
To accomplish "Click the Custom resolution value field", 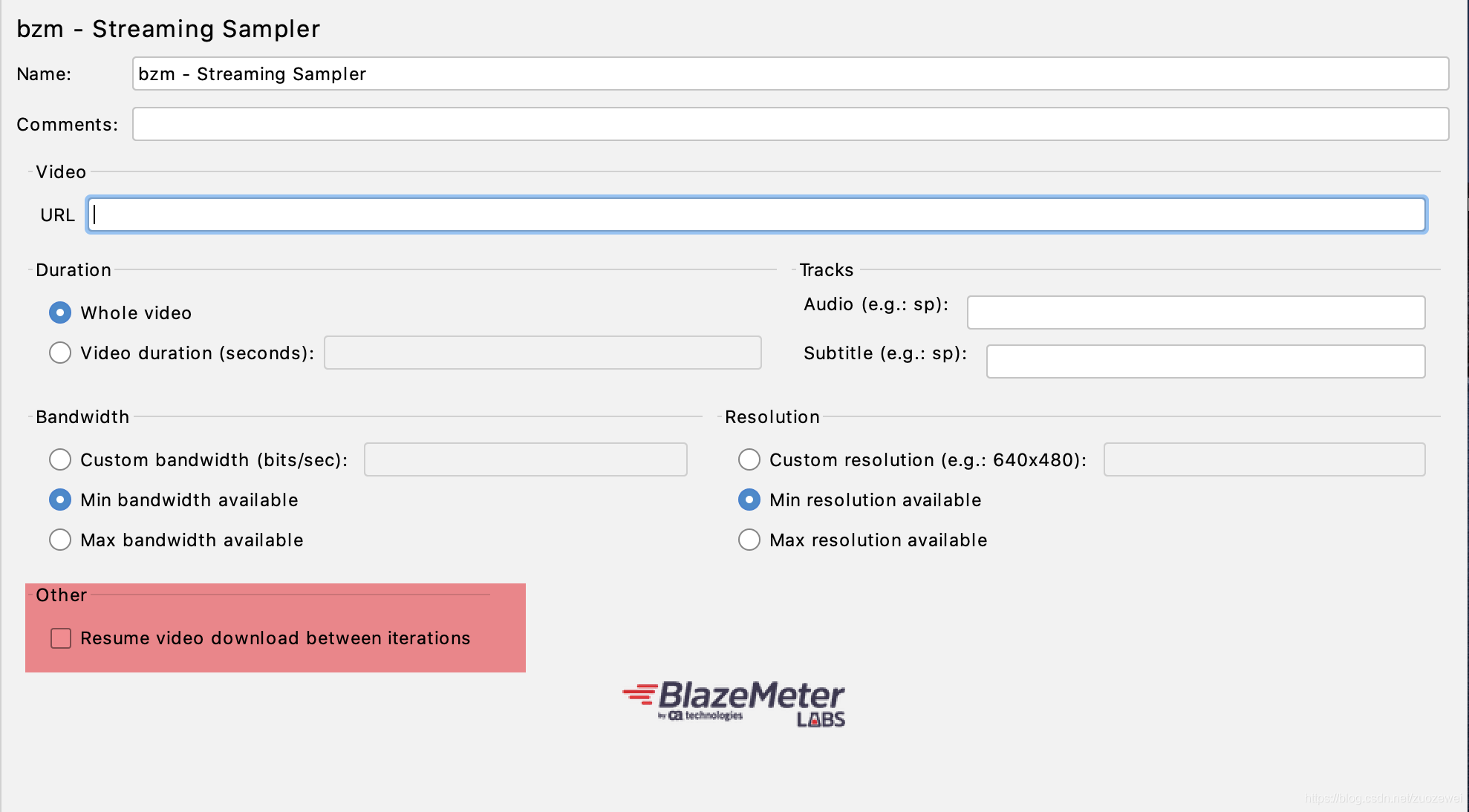I will pos(1264,459).
